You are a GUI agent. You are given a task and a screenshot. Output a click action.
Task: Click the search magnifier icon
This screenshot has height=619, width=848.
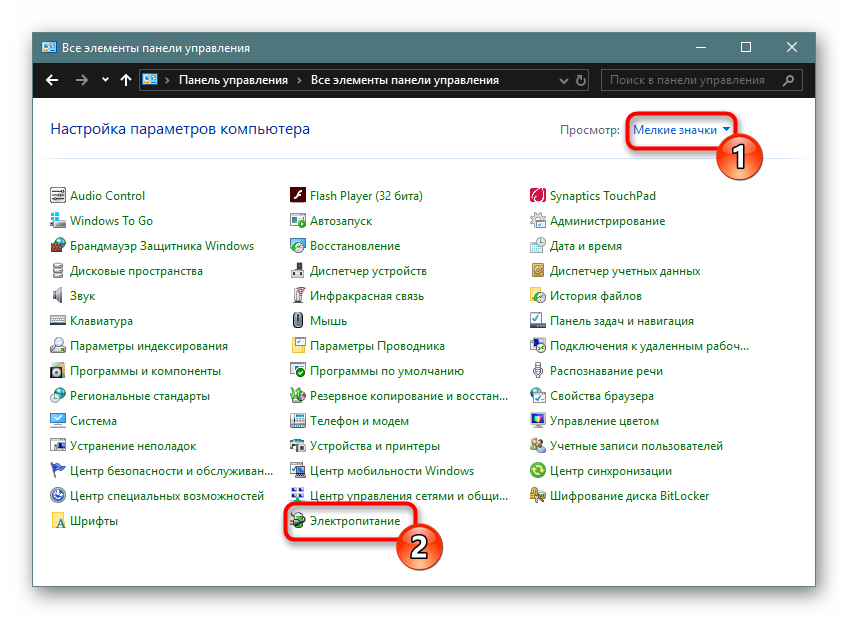click(789, 80)
